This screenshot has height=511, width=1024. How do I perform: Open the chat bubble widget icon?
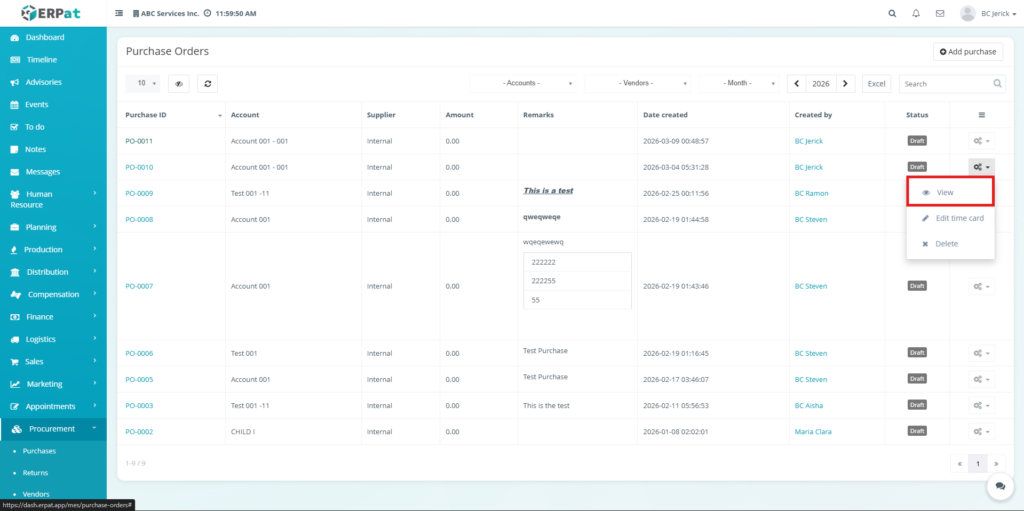999,485
